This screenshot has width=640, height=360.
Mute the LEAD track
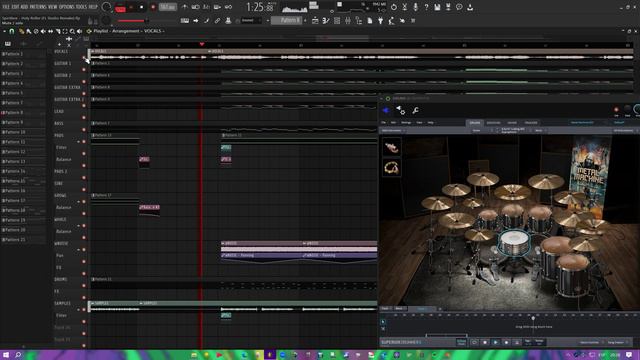click(x=84, y=118)
